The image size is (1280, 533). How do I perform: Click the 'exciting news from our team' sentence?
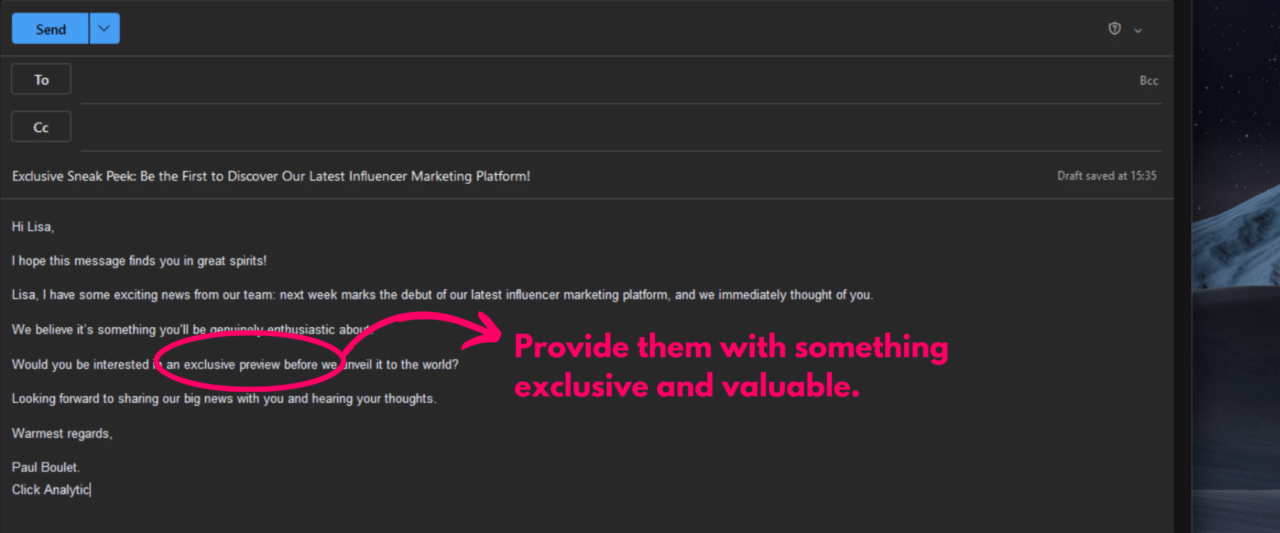pyautogui.click(x=443, y=295)
